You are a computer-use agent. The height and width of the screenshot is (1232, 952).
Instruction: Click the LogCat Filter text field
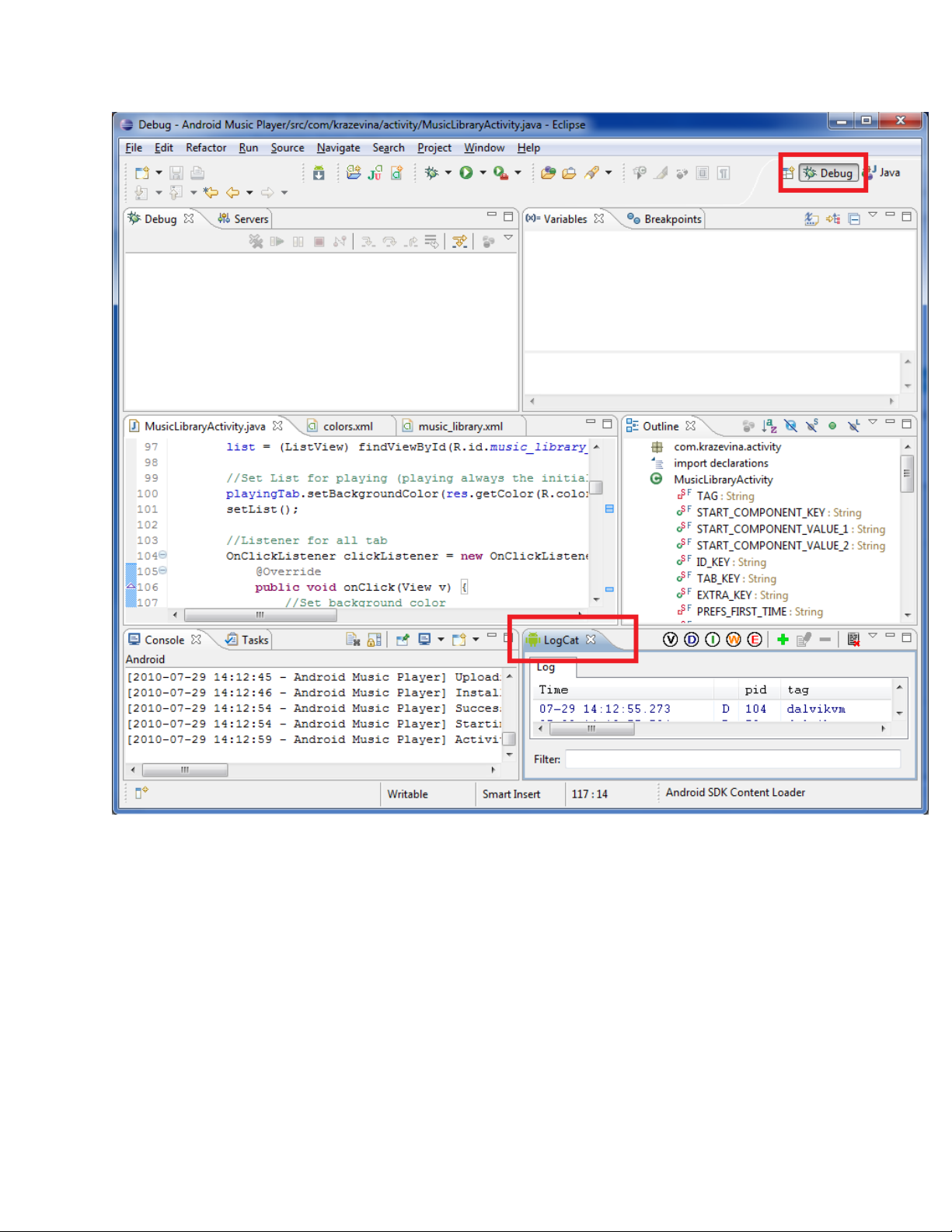click(x=732, y=759)
